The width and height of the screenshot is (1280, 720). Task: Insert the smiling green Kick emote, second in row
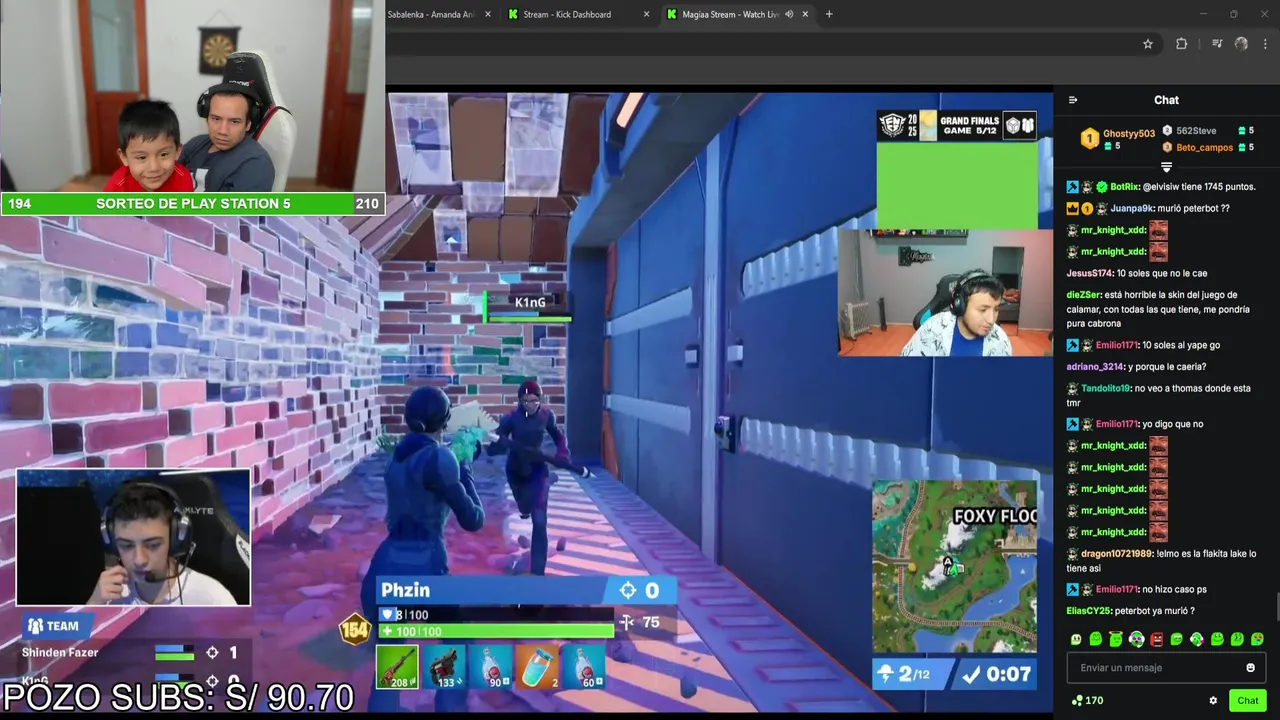1096,639
